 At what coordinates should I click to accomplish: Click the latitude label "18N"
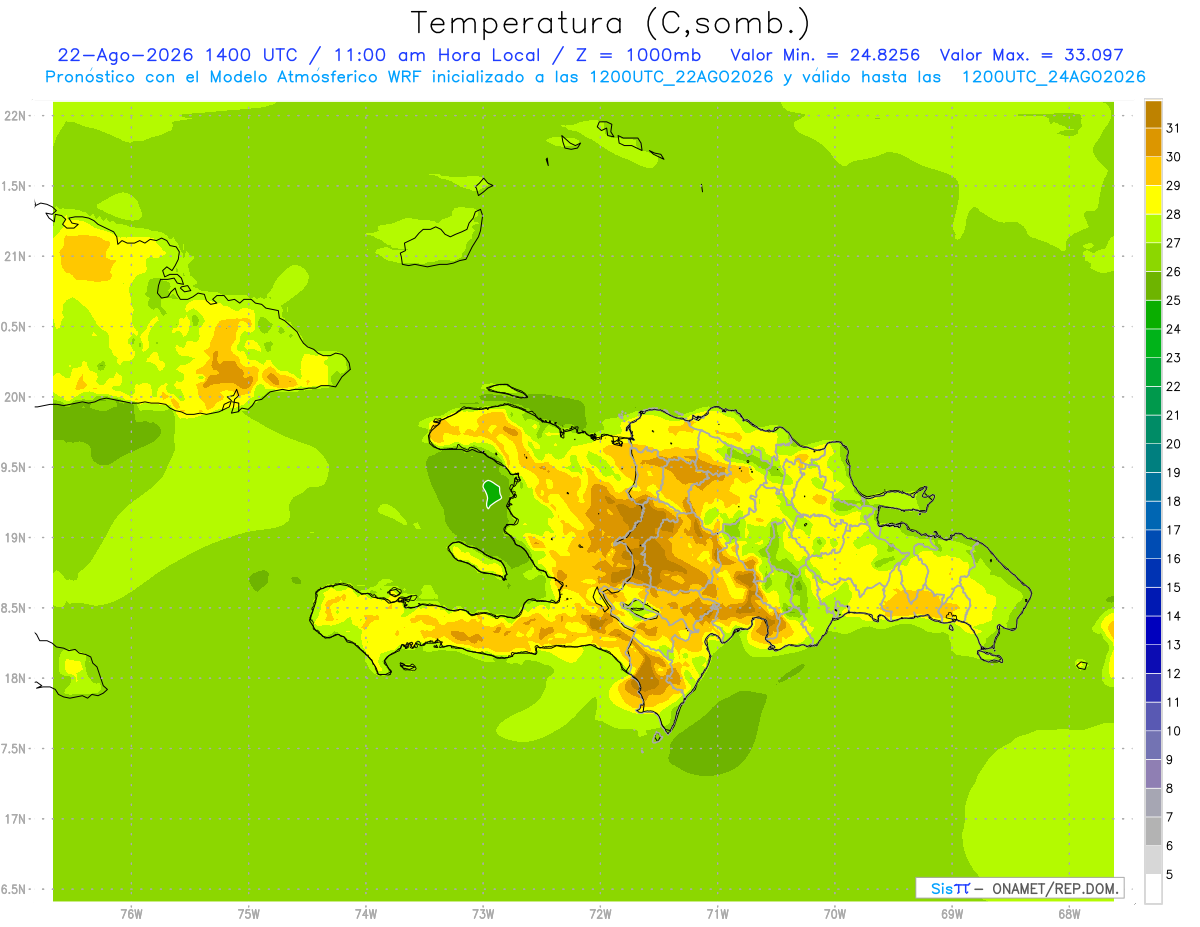pyautogui.click(x=14, y=678)
